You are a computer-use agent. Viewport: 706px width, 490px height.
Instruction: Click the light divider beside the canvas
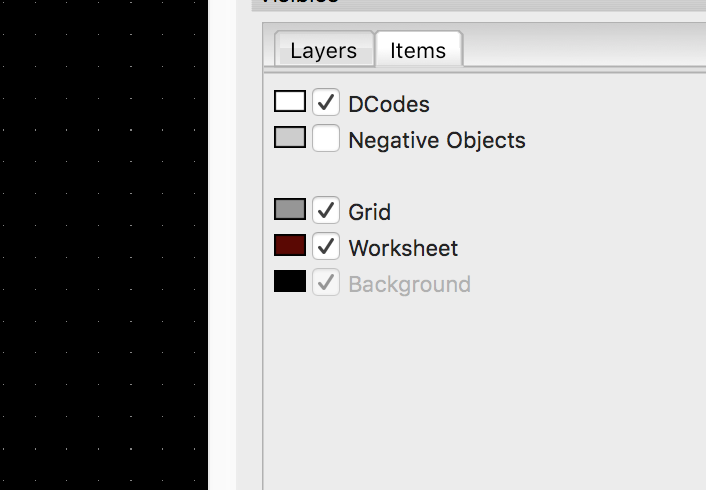[222, 250]
